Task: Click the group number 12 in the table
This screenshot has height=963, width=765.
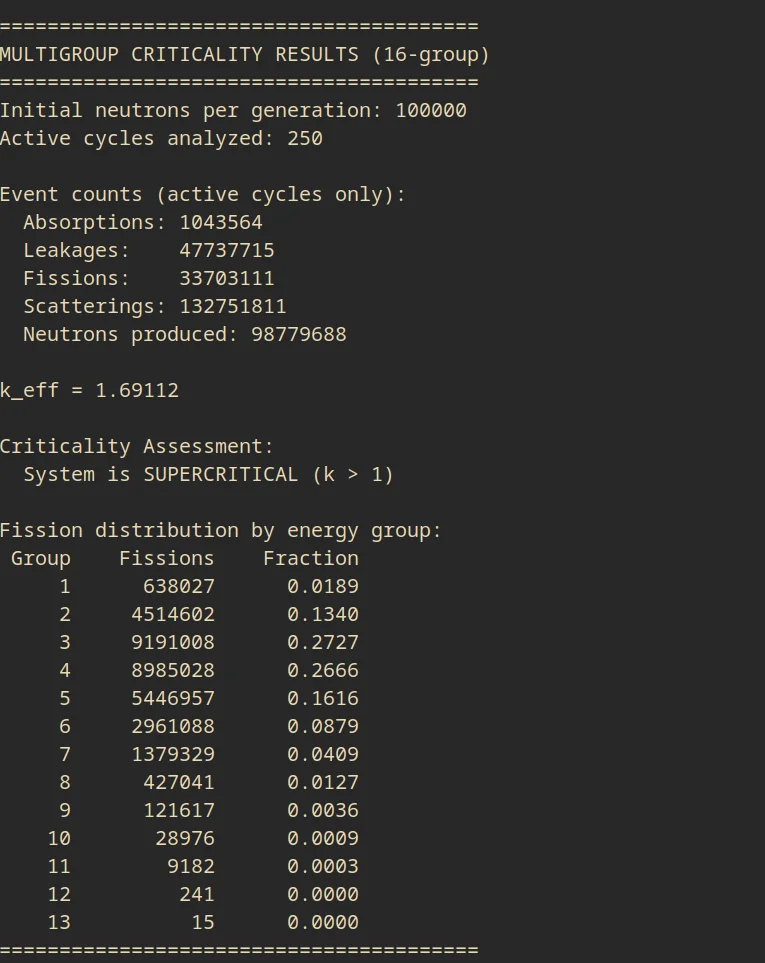Action: click(59, 895)
